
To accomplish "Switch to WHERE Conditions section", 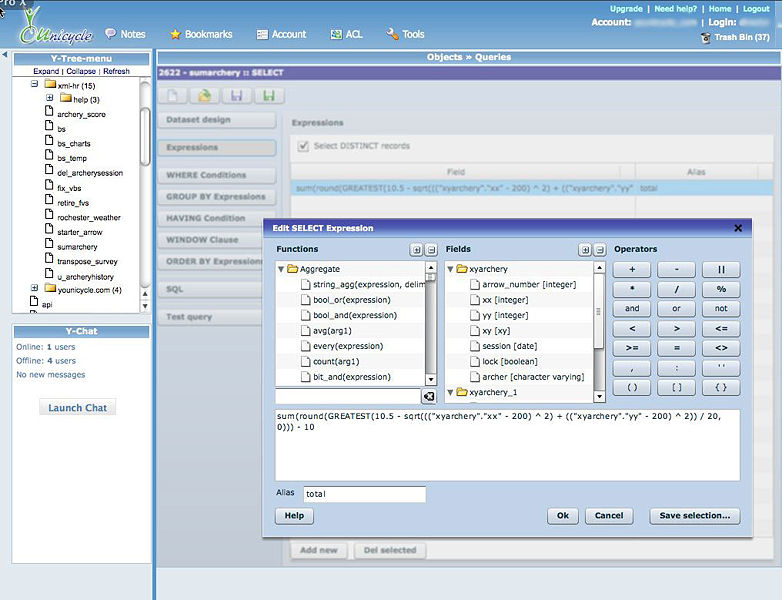I will pyautogui.click(x=217, y=175).
